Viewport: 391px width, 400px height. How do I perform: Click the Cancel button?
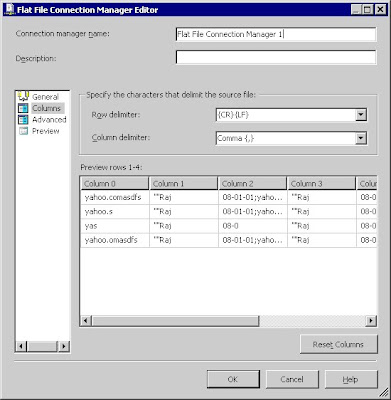point(292,379)
